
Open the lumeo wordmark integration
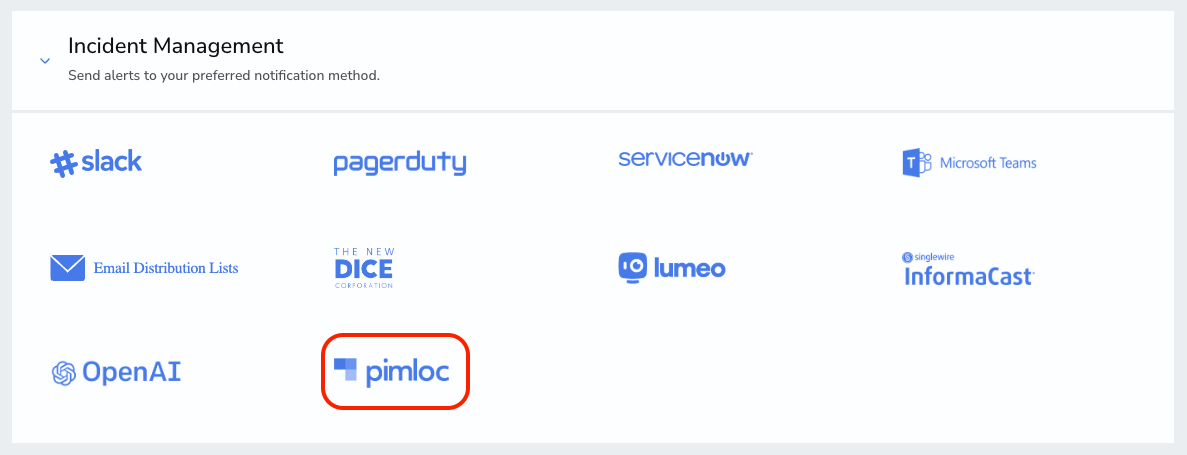click(688, 268)
